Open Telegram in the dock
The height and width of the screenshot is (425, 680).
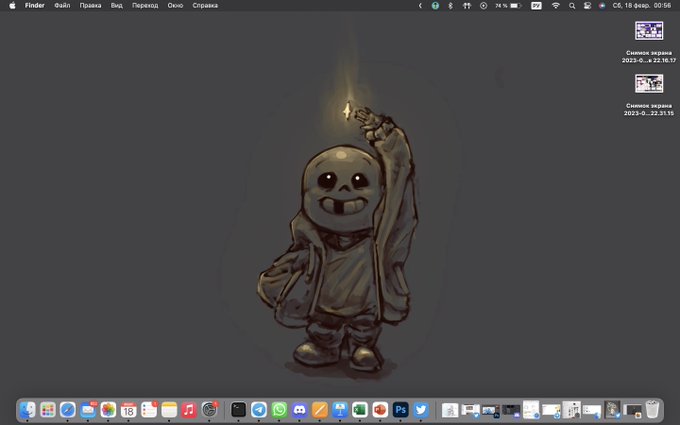point(259,409)
